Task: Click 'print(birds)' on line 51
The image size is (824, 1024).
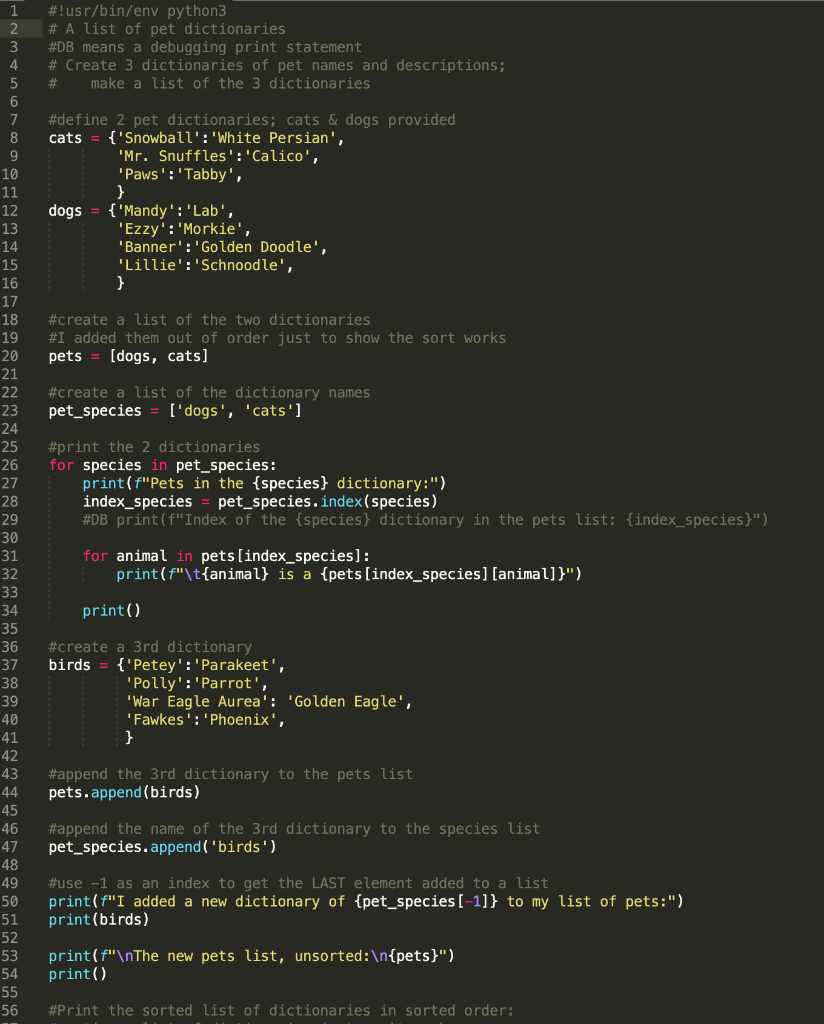Action: coord(99,920)
